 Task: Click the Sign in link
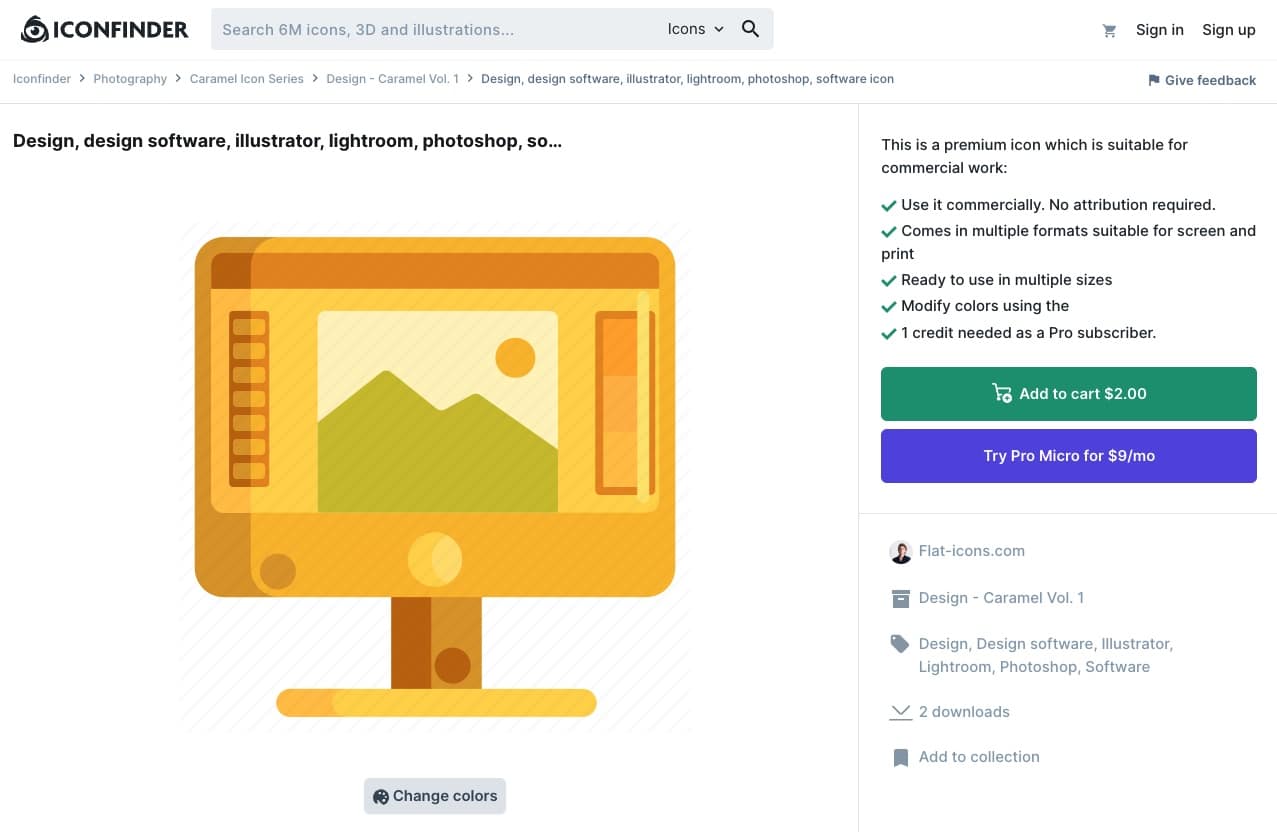pyautogui.click(x=1159, y=30)
